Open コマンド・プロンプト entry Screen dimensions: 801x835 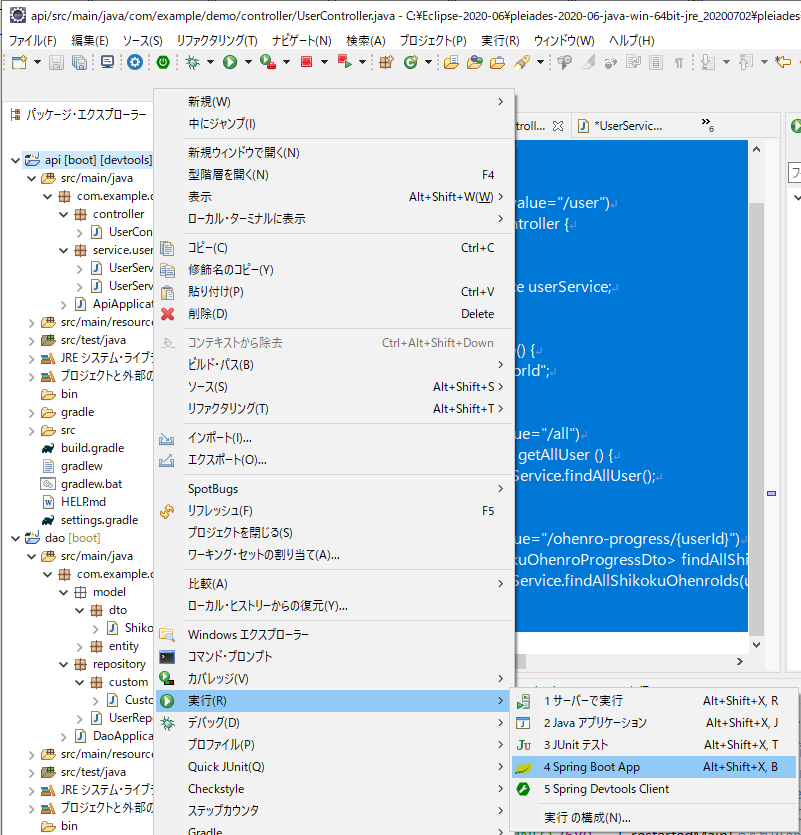pos(334,657)
